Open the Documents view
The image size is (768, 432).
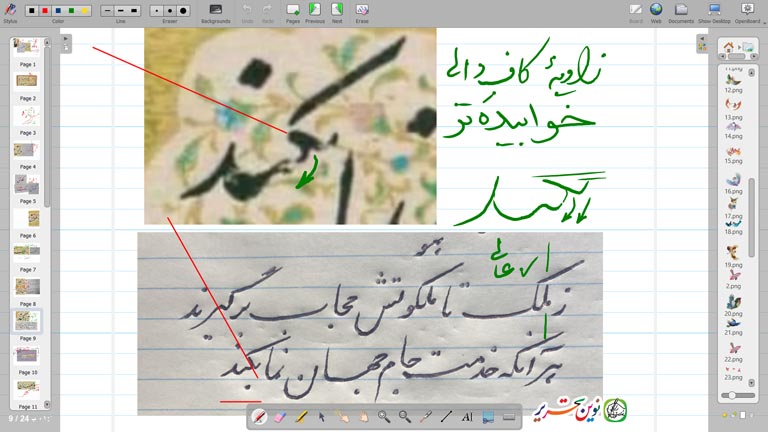(681, 11)
